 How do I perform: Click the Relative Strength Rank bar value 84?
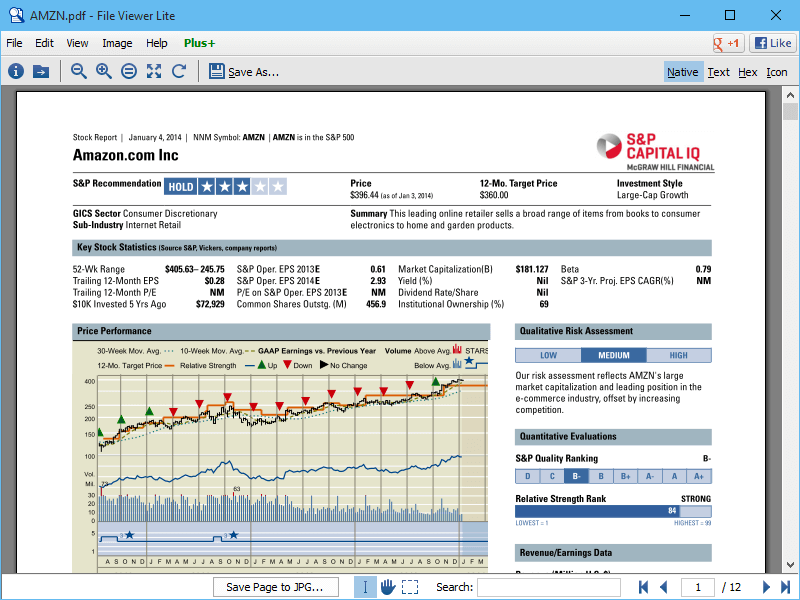pyautogui.click(x=672, y=511)
